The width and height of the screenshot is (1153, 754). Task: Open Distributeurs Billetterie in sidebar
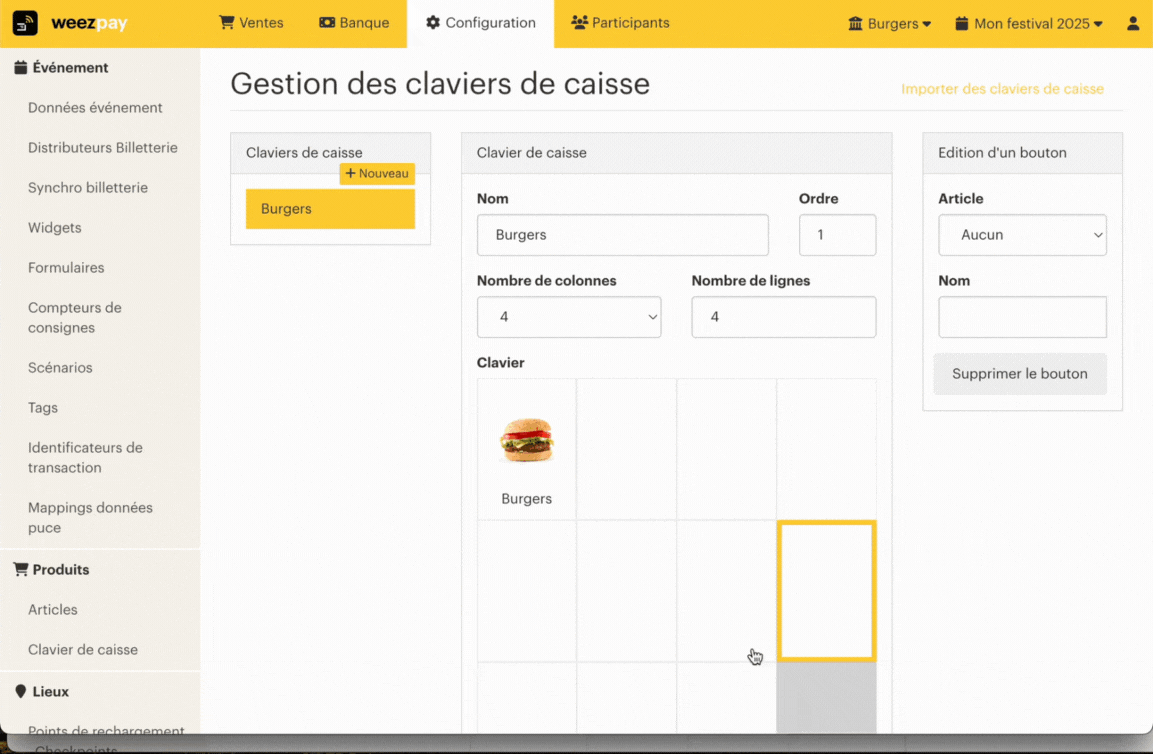coord(103,148)
